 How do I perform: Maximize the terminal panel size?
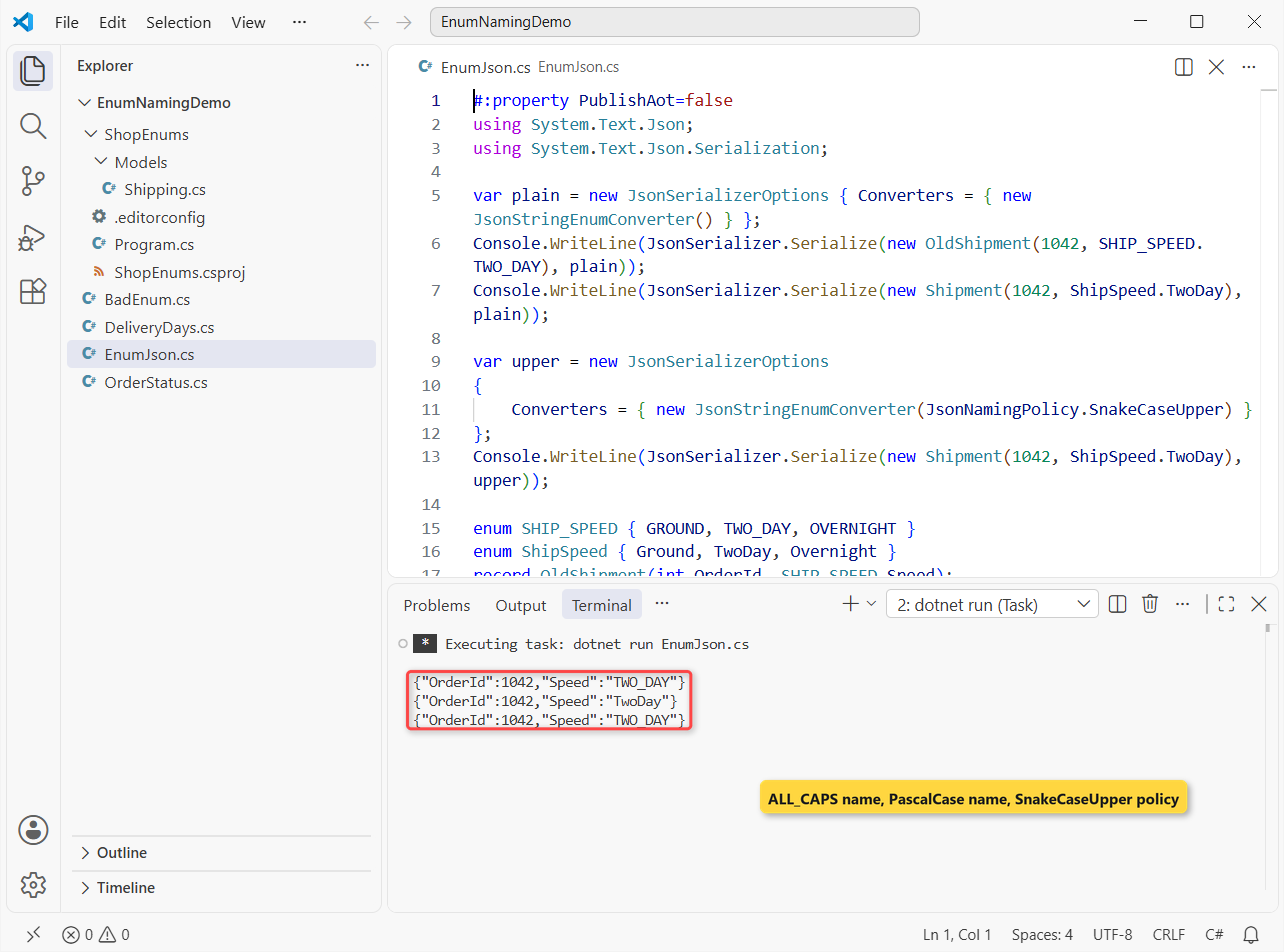pos(1226,604)
